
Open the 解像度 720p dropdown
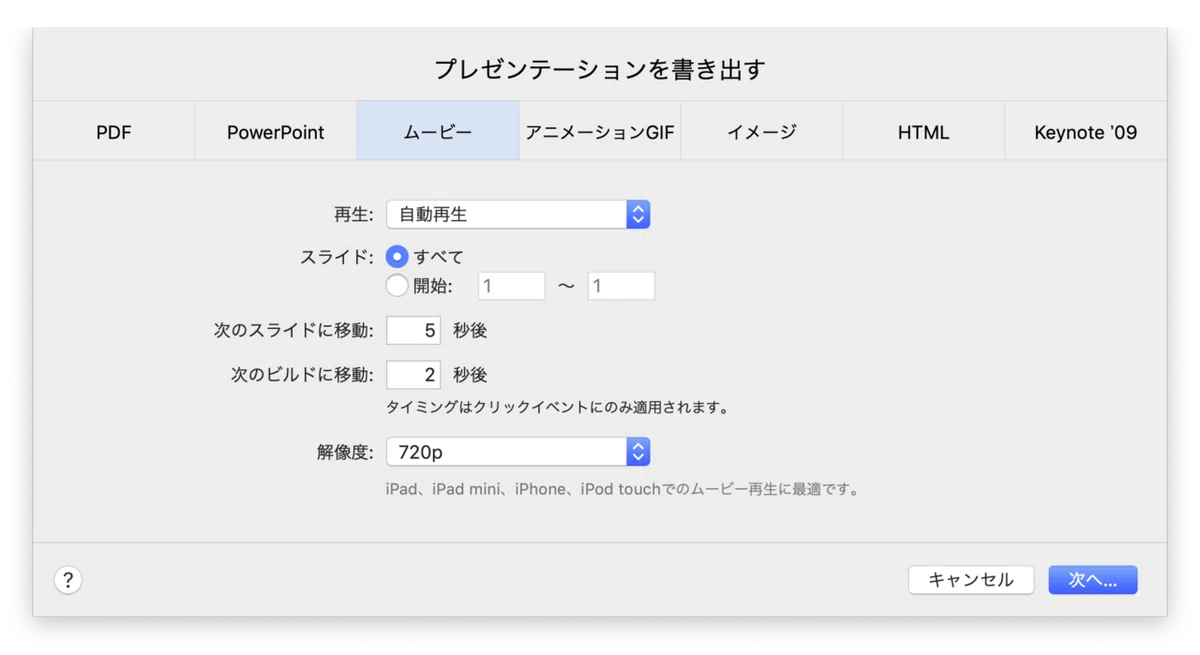coord(518,452)
